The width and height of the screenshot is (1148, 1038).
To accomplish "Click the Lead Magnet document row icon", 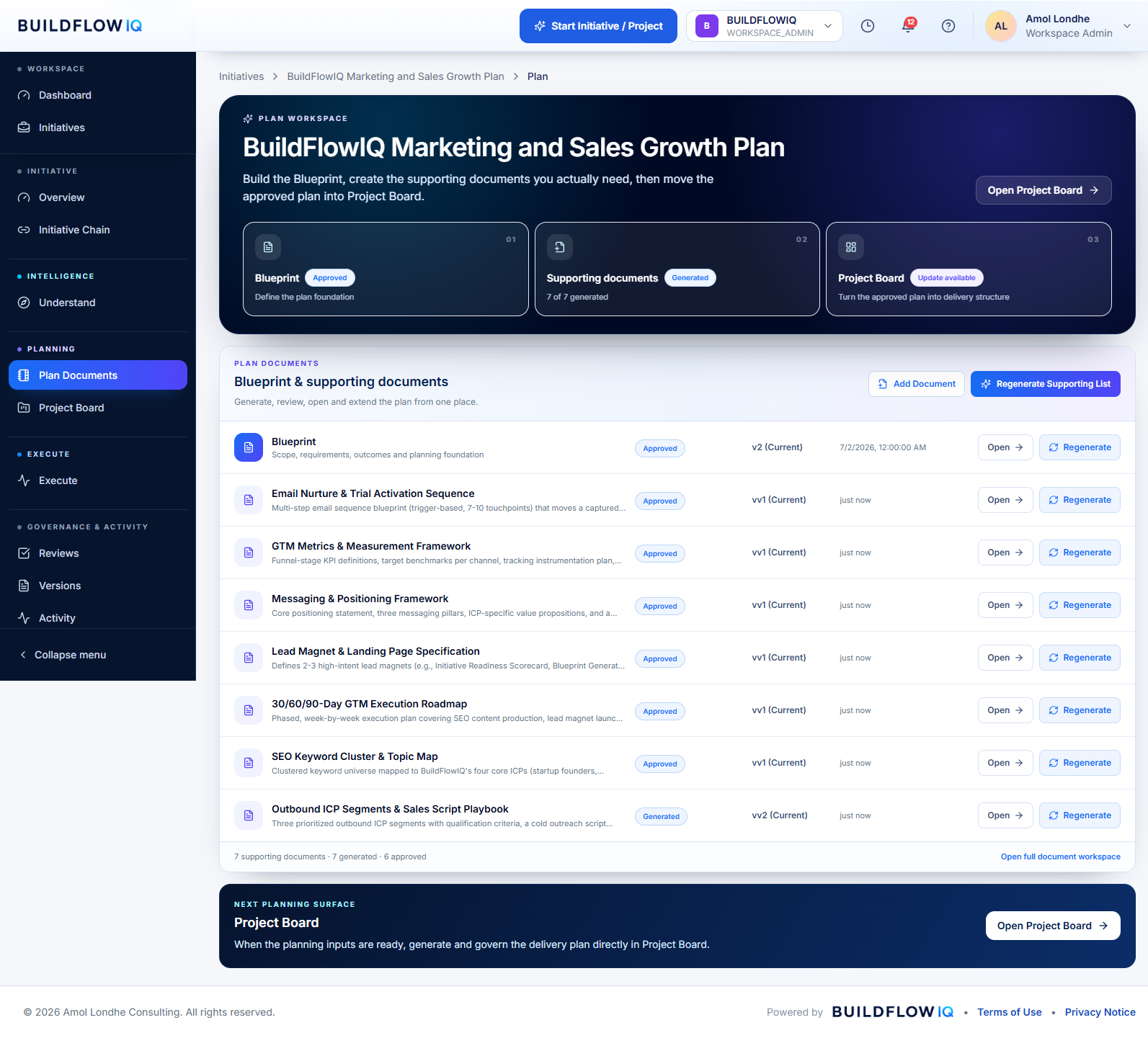I will 249,658.
